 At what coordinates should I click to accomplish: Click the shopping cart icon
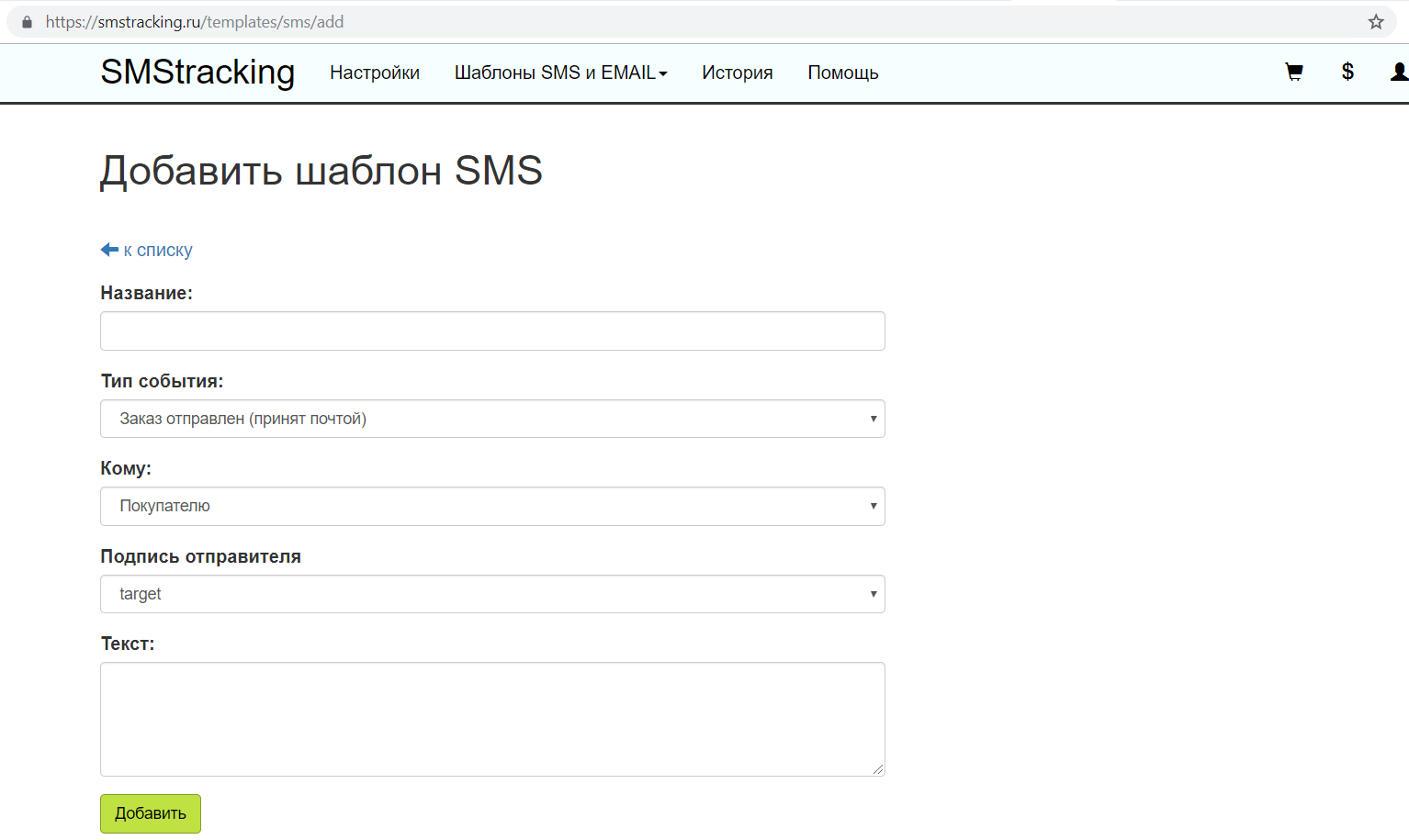pyautogui.click(x=1294, y=73)
